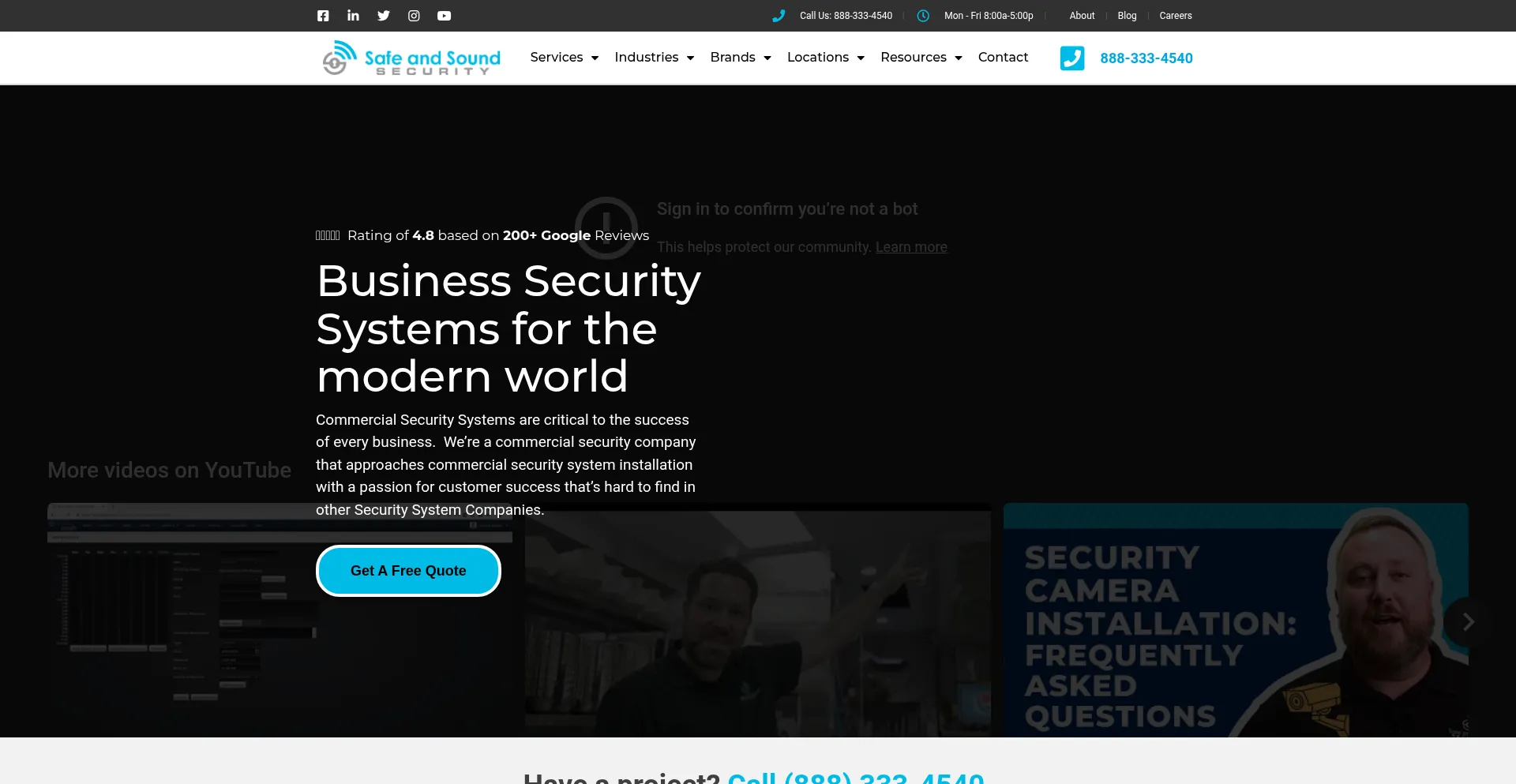Open the Twitter bird icon

coord(384,16)
